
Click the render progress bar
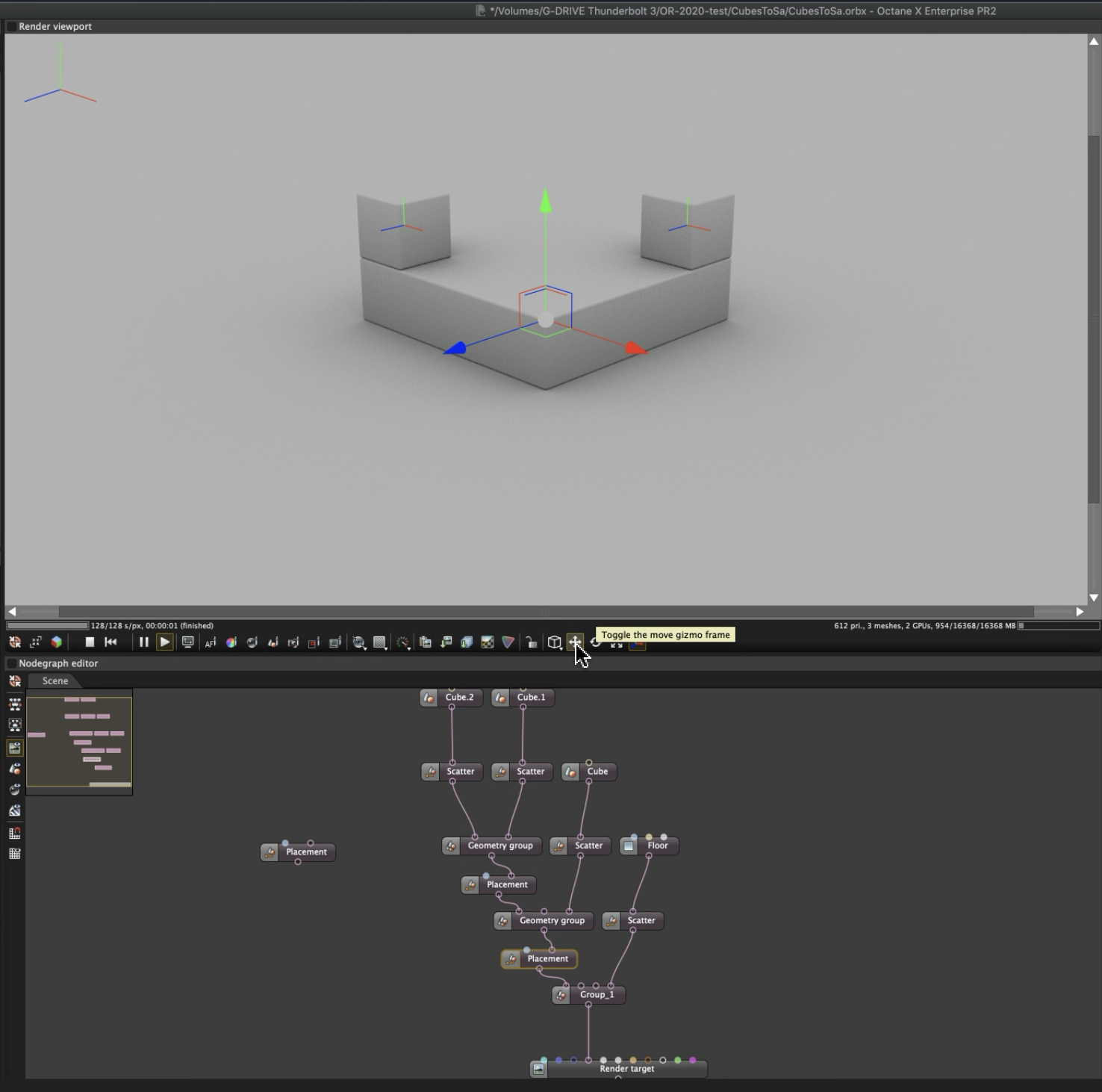pyautogui.click(x=48, y=626)
